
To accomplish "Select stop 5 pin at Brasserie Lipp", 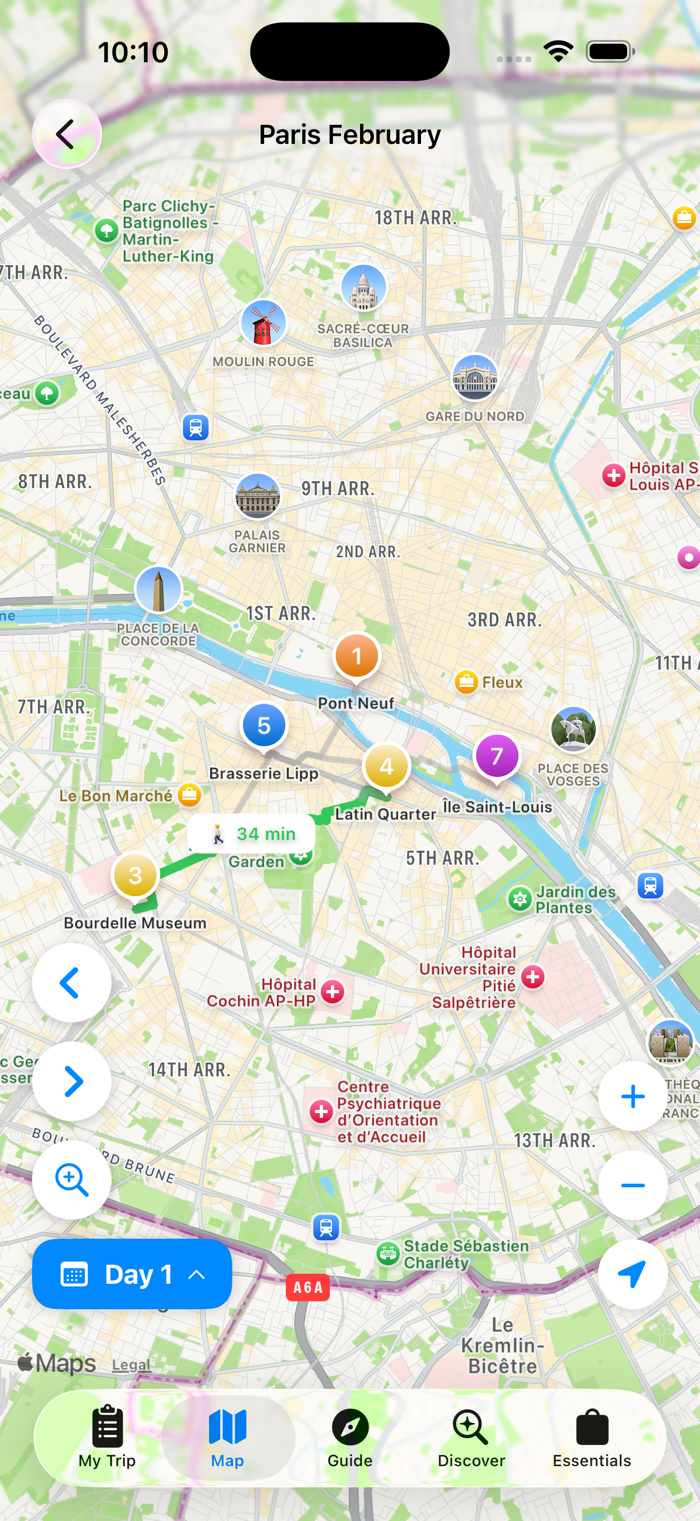I will click(264, 726).
